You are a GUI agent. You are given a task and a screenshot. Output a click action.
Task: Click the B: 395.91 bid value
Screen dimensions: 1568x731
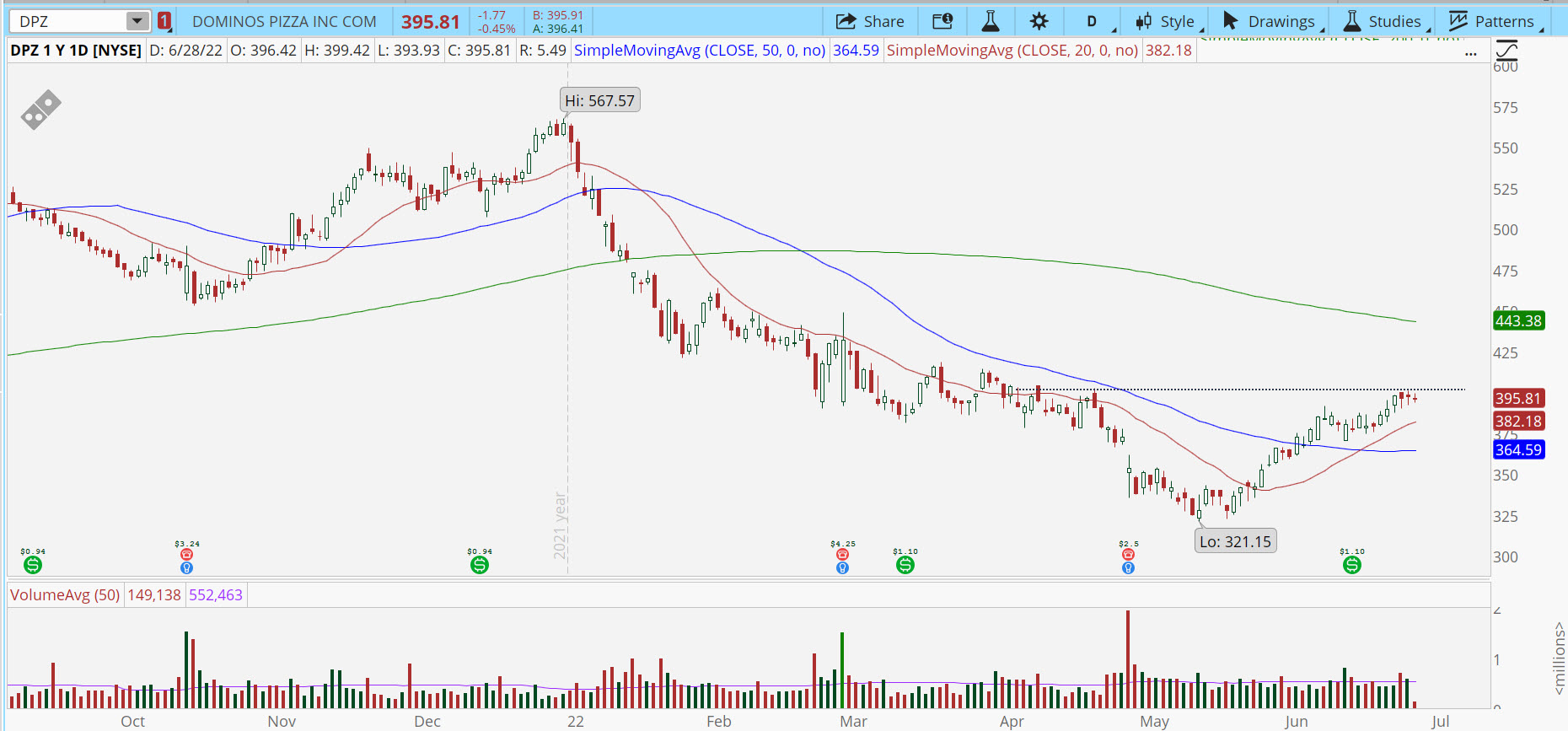click(x=558, y=15)
